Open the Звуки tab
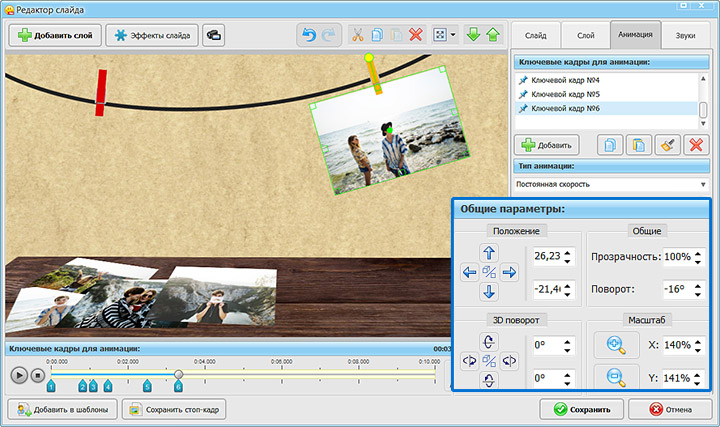Screen dimensions: 720x427 pyautogui.click(x=685, y=35)
